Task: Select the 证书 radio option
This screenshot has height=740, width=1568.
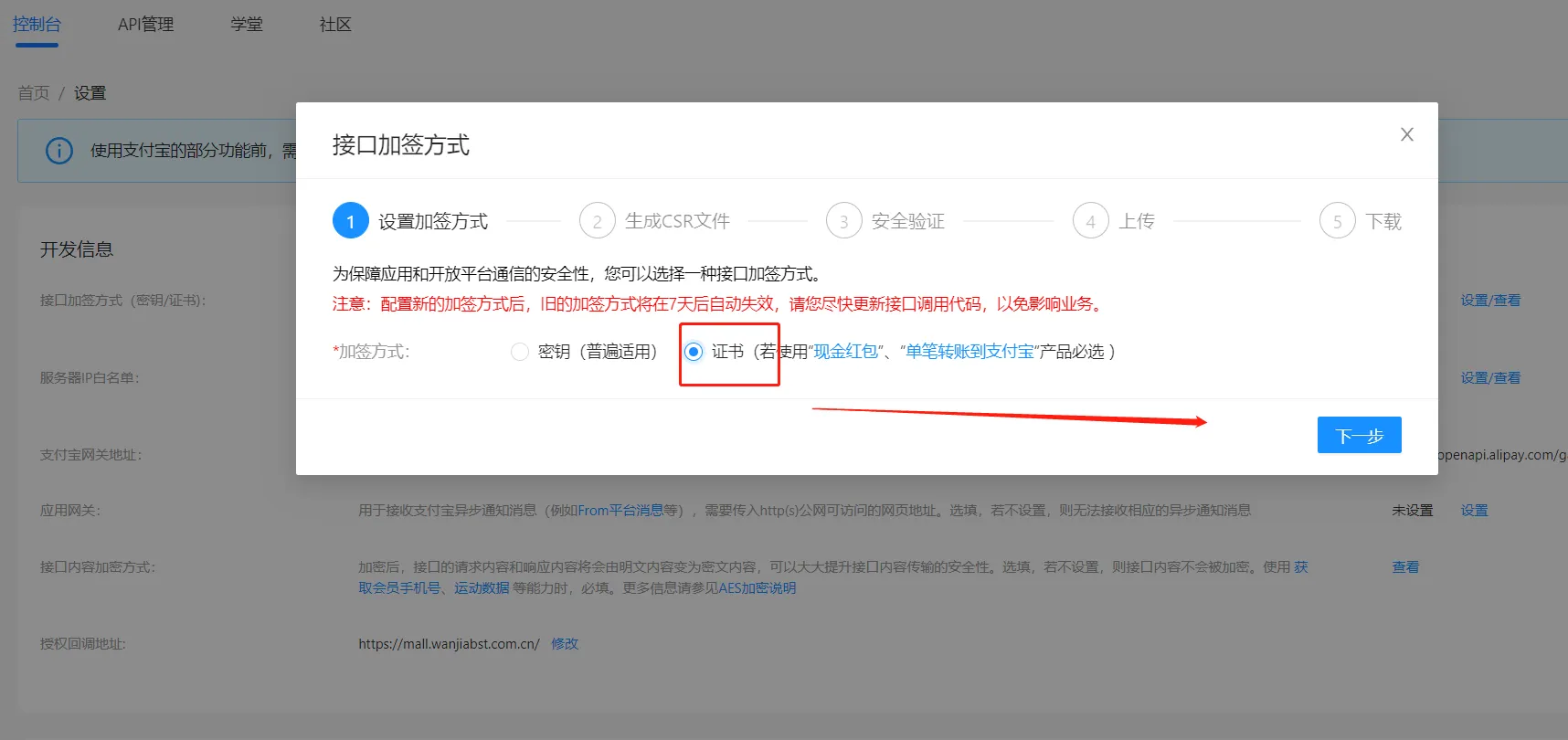Action: pos(694,352)
